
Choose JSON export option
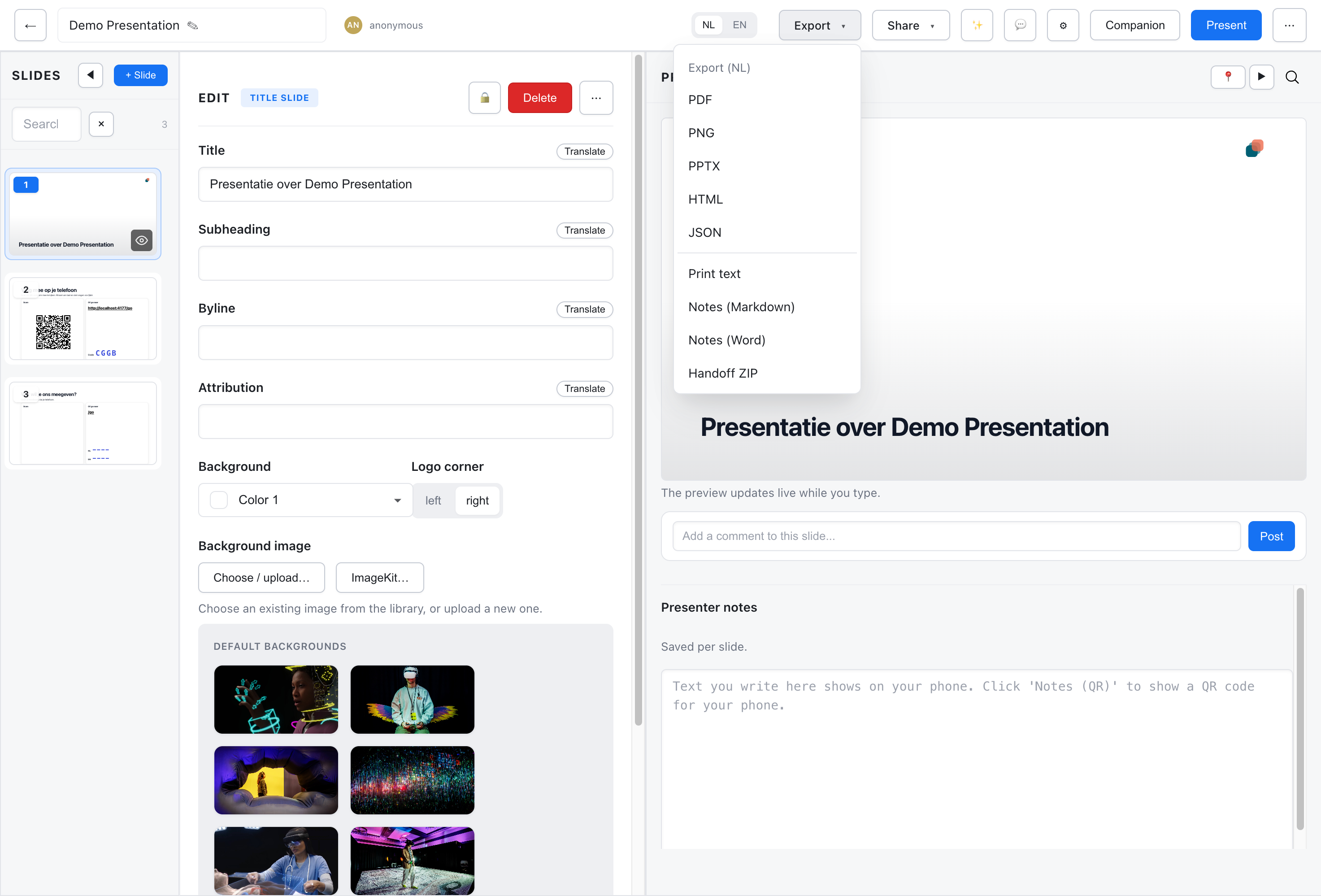tap(766, 233)
